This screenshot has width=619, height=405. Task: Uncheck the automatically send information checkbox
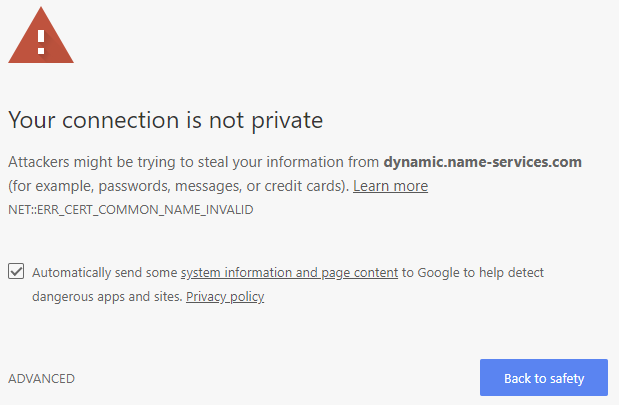[x=16, y=272]
